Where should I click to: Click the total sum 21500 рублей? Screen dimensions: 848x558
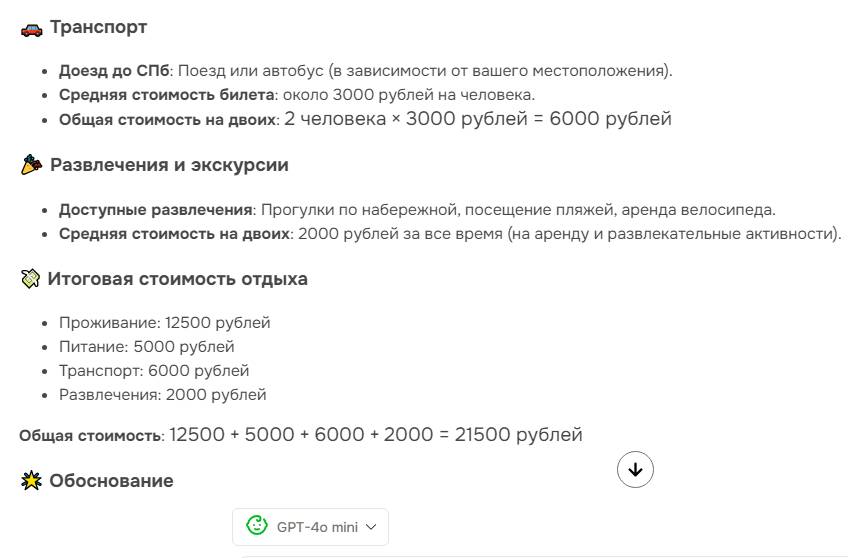click(x=518, y=435)
